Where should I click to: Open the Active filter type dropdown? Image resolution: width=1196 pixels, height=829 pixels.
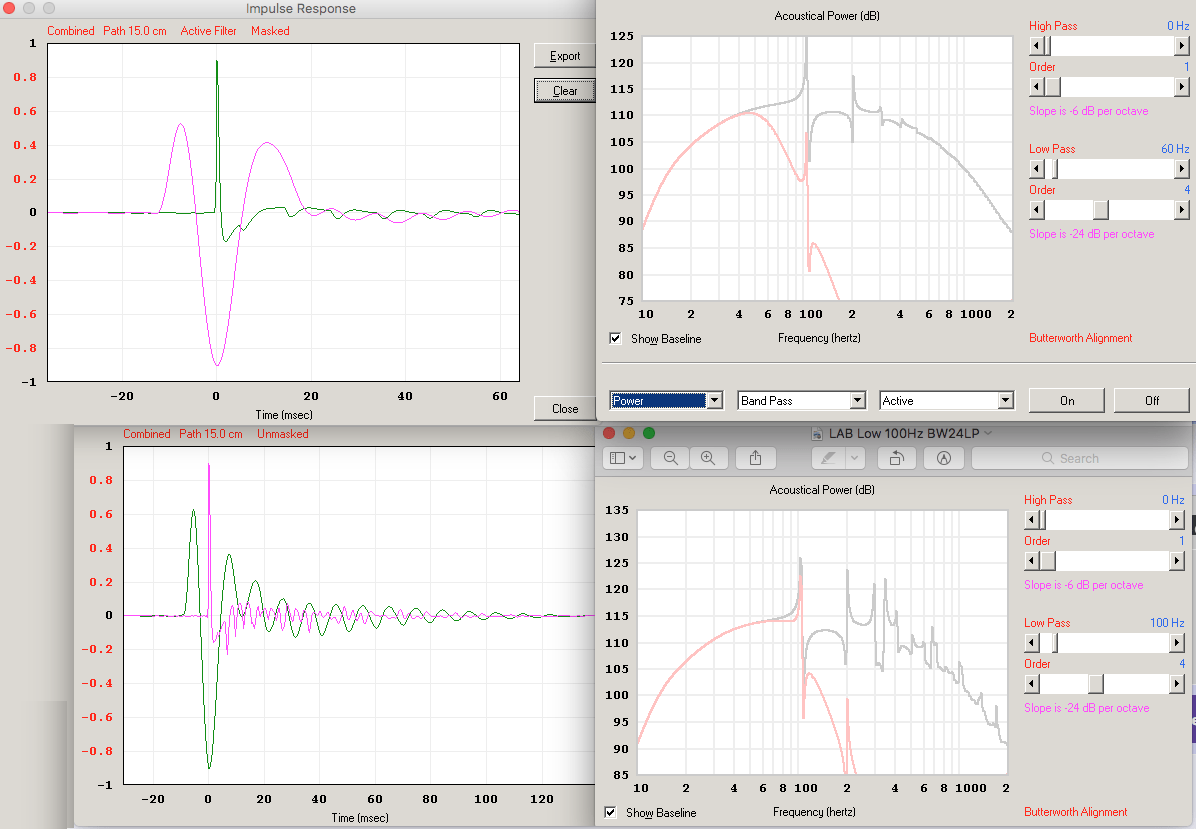(x=1006, y=400)
